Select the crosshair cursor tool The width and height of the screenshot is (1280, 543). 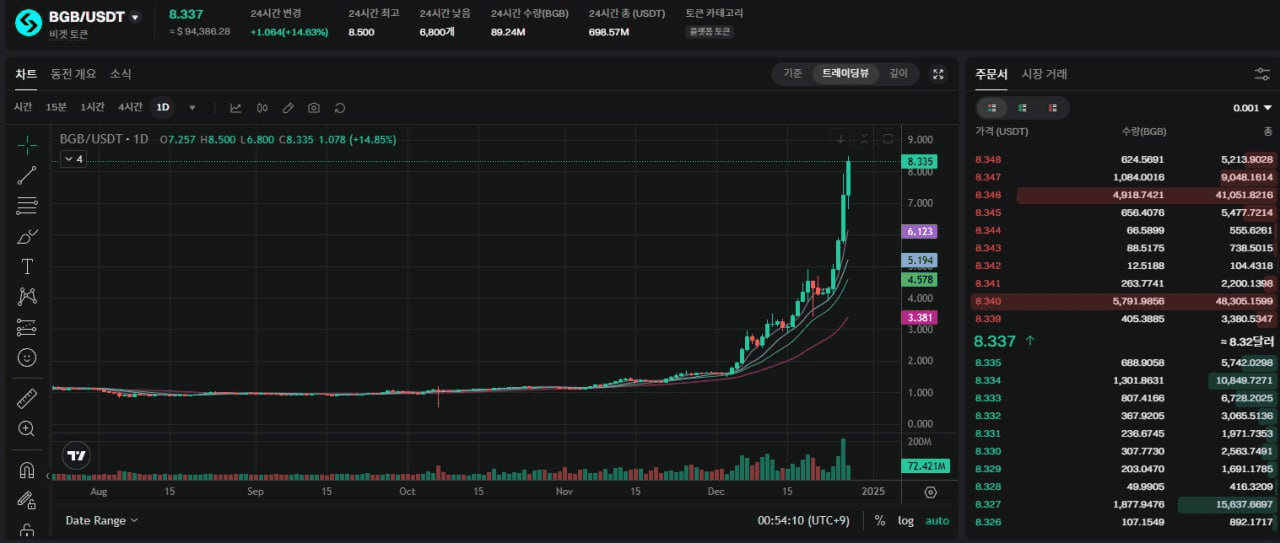(27, 144)
